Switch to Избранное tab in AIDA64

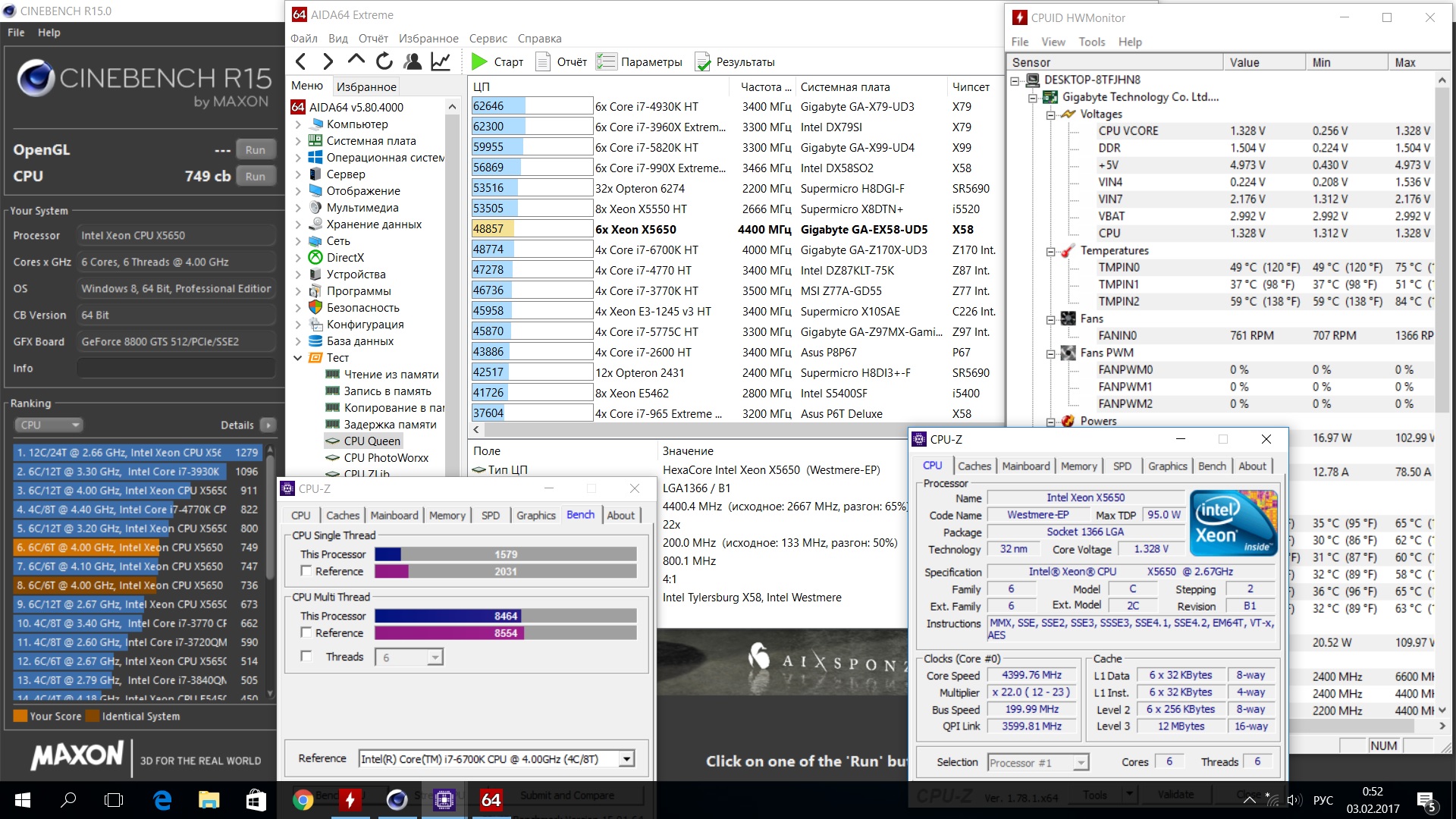[x=366, y=86]
